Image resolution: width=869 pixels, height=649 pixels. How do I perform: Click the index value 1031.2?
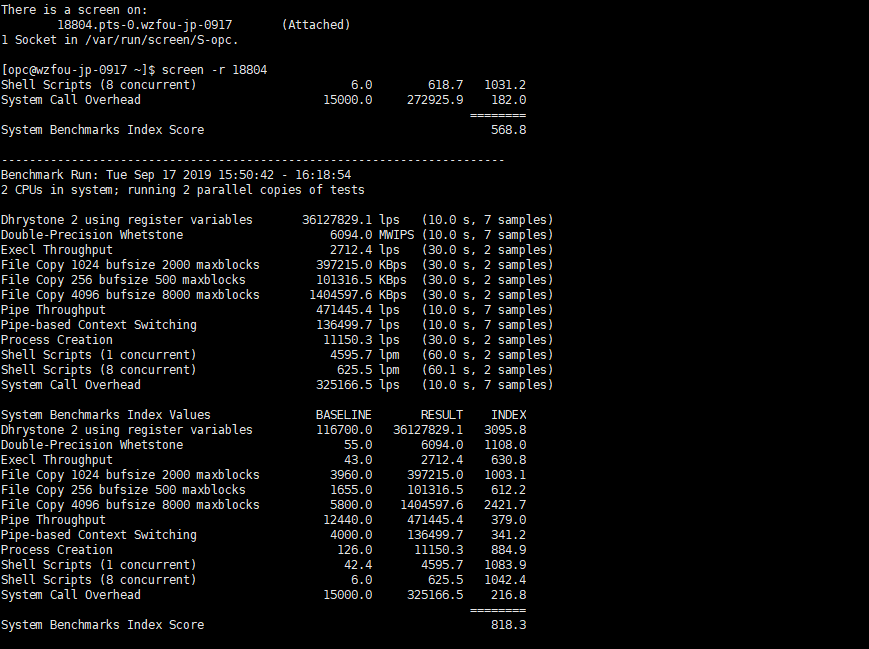coord(505,85)
